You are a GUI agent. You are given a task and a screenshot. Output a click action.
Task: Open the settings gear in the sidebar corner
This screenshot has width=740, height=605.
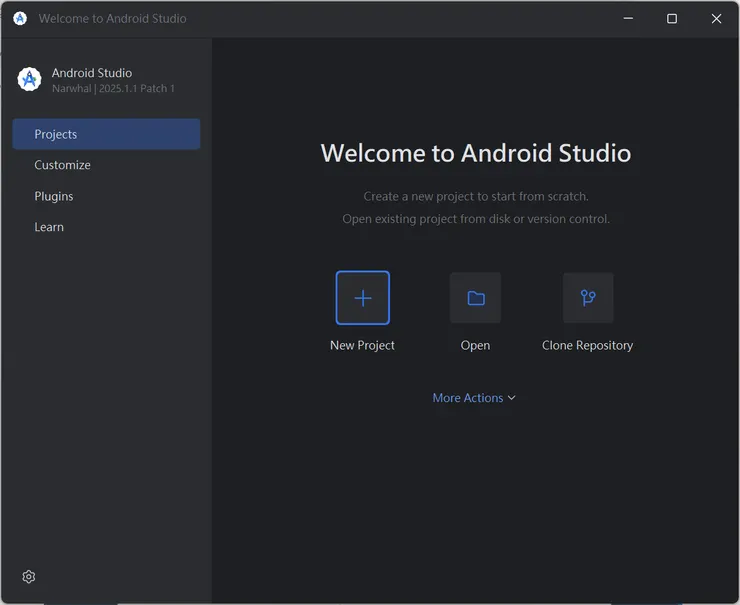coord(29,577)
